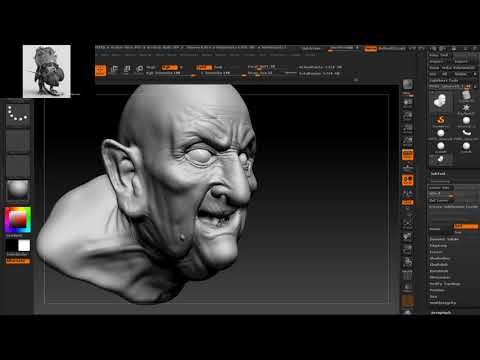This screenshot has width=480, height=360.
Task: Select the PolyMesh3D star tool
Action: 466,108
